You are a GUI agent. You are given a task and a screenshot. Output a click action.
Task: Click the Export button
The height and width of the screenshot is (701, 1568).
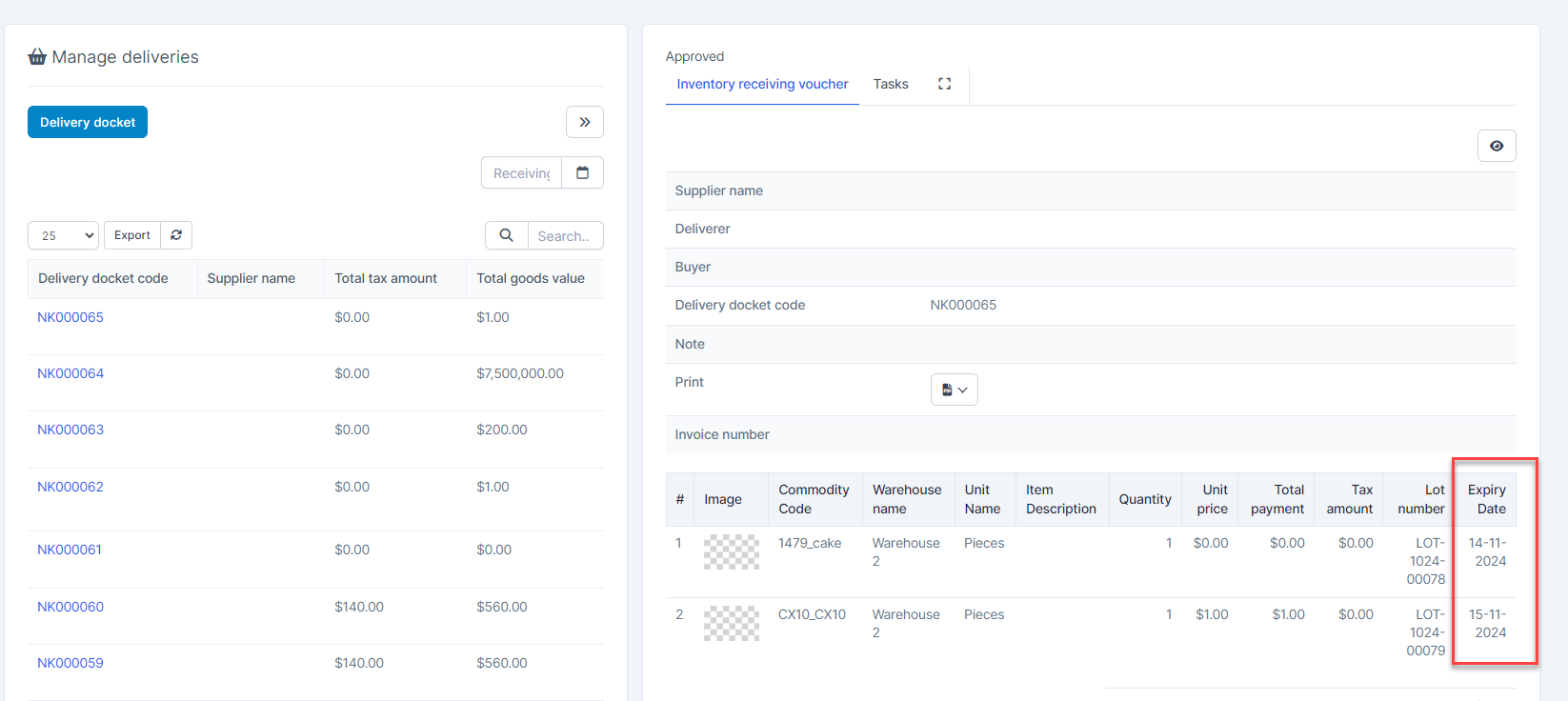click(132, 235)
